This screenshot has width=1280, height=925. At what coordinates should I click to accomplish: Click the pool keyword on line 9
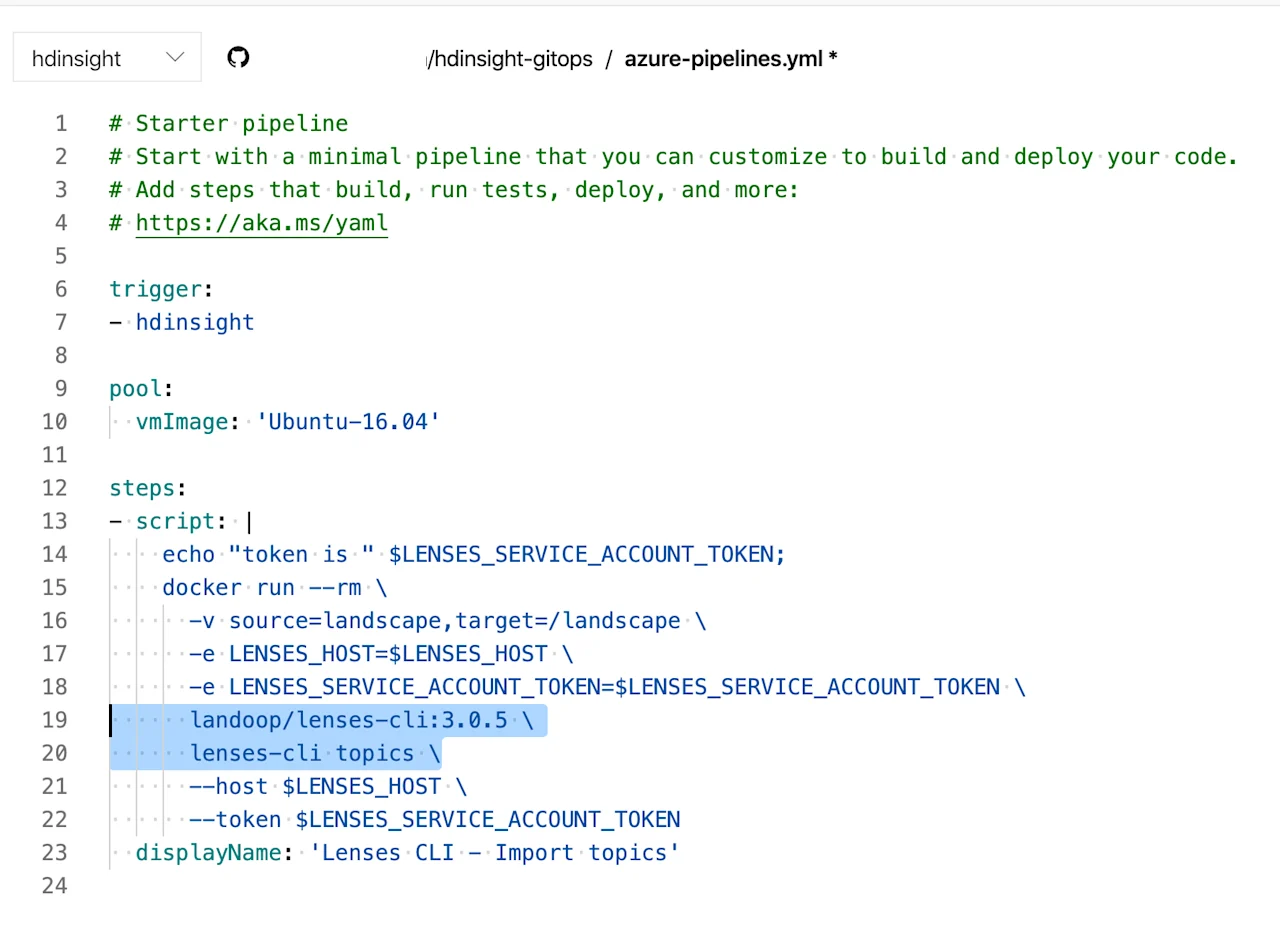(x=134, y=388)
